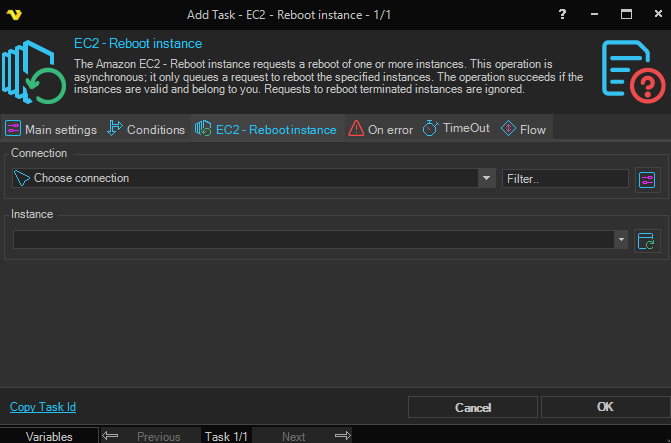The image size is (671, 443).
Task: Go to next task using right arrow
Action: (x=342, y=436)
